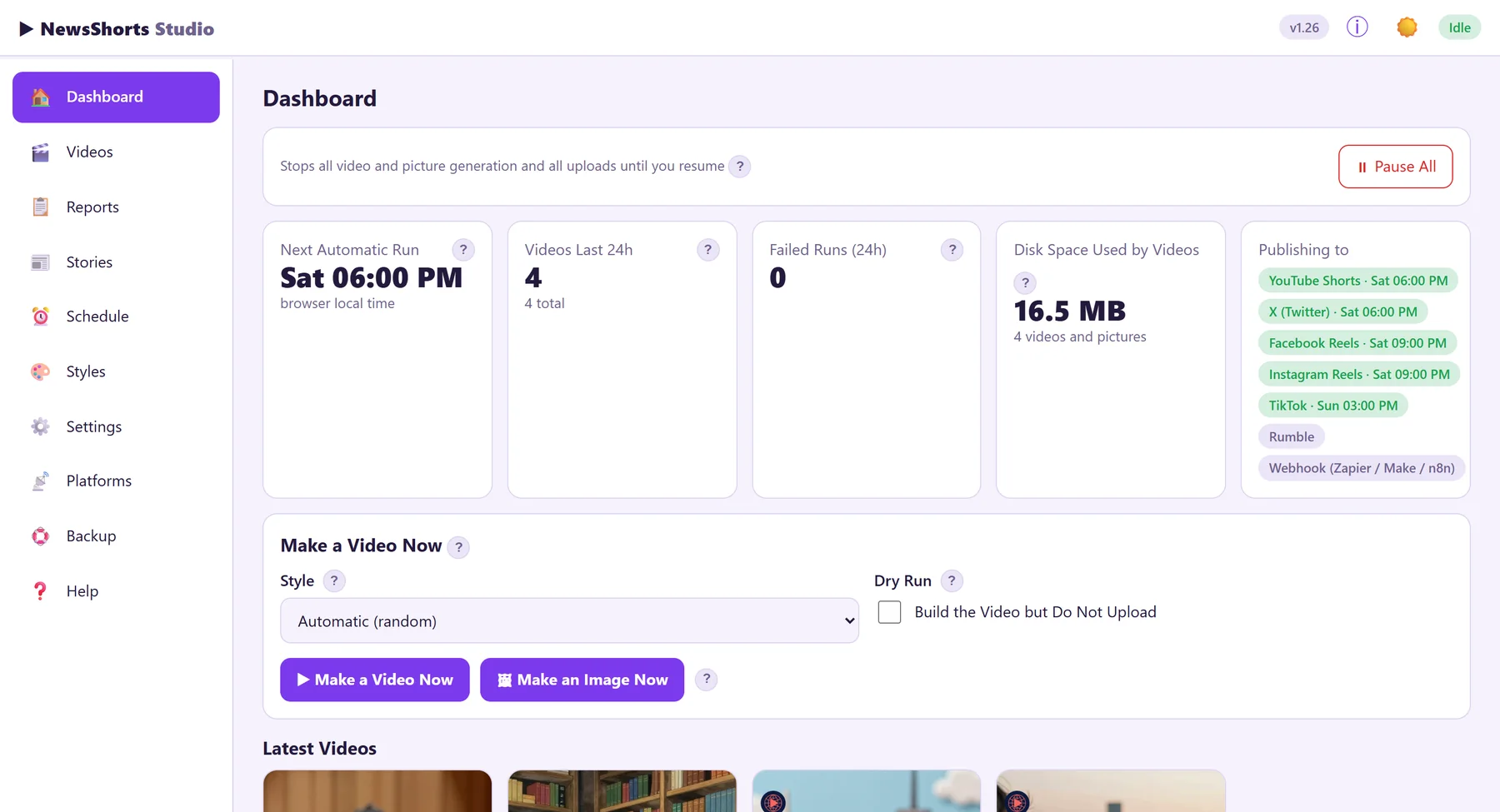This screenshot has height=812, width=1500.
Task: Open the bookshelf video thumbnail
Action: (622, 791)
